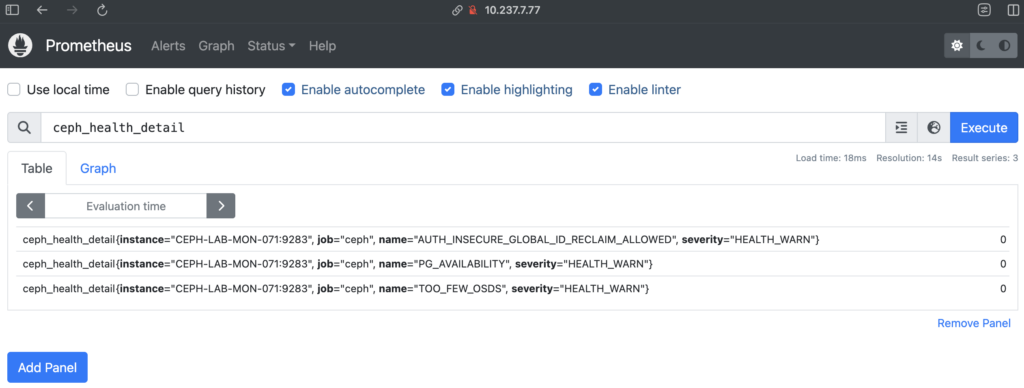Switch to dark theme moon icon

(981, 46)
